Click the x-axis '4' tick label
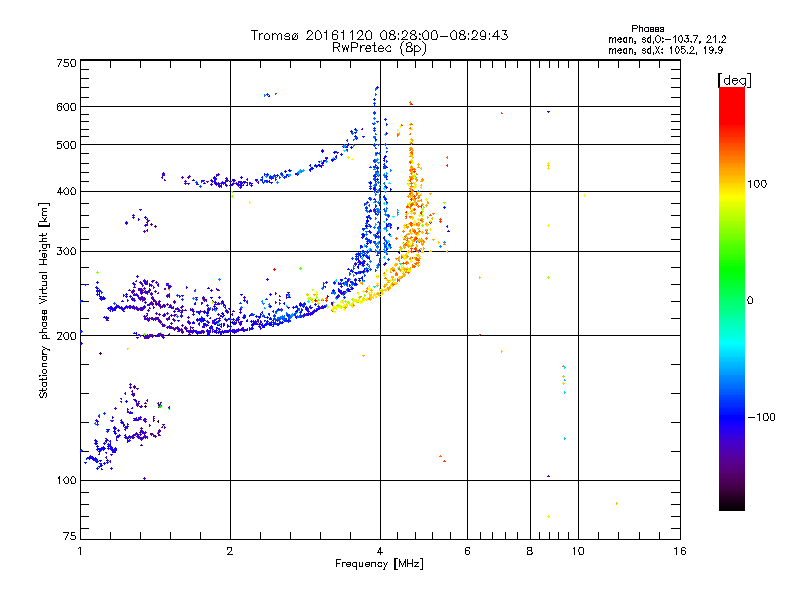The height and width of the screenshot is (600, 800). point(380,551)
